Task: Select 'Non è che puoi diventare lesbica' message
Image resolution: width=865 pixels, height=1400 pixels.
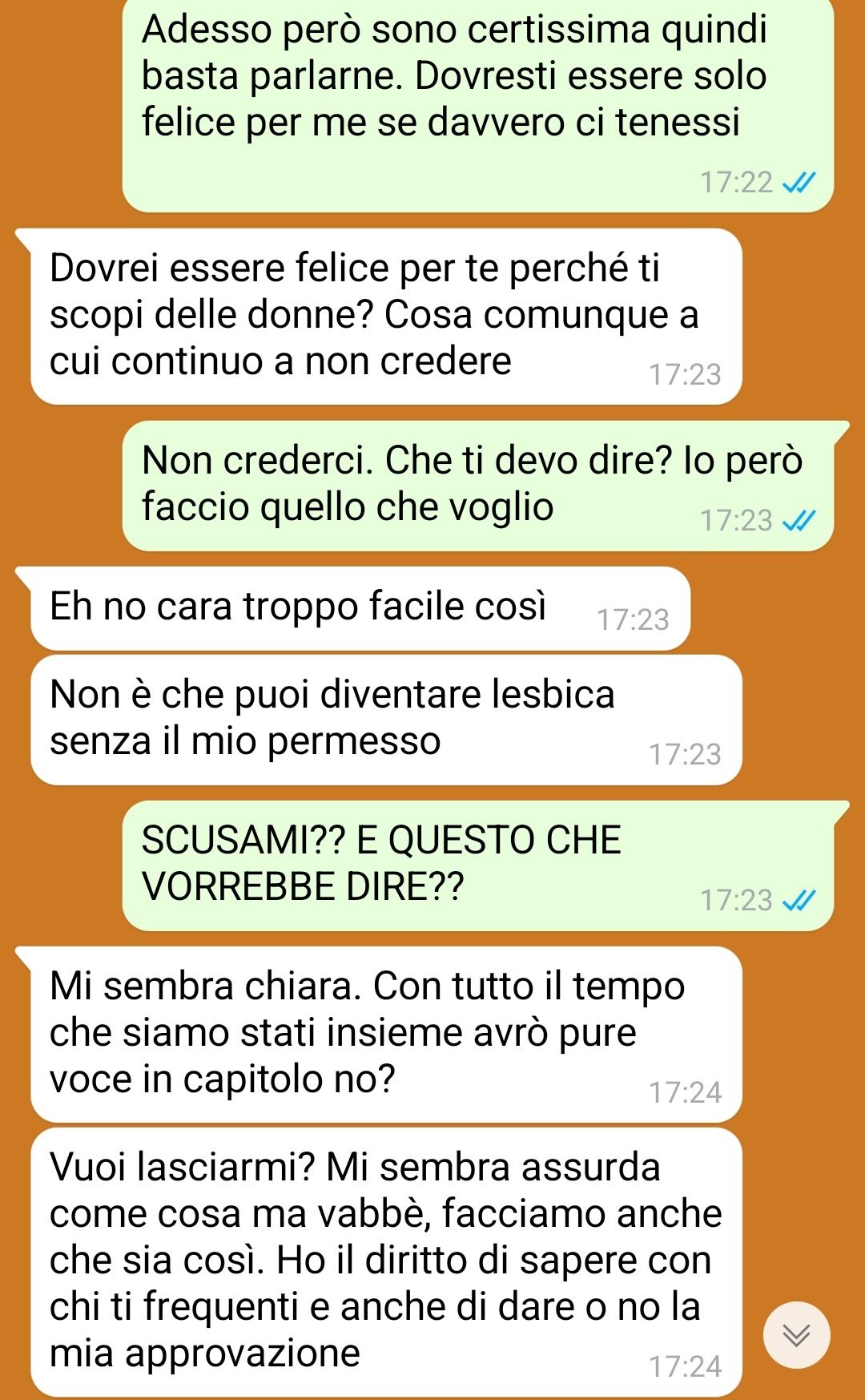Action: click(x=386, y=720)
